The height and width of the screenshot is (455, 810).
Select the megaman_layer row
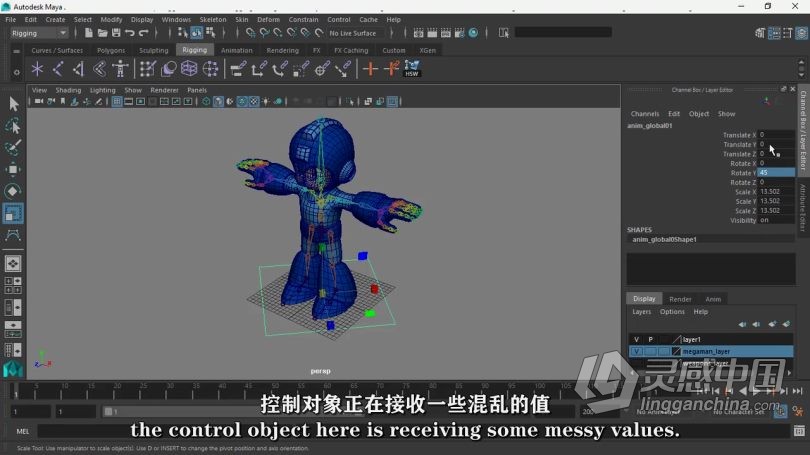tap(711, 352)
